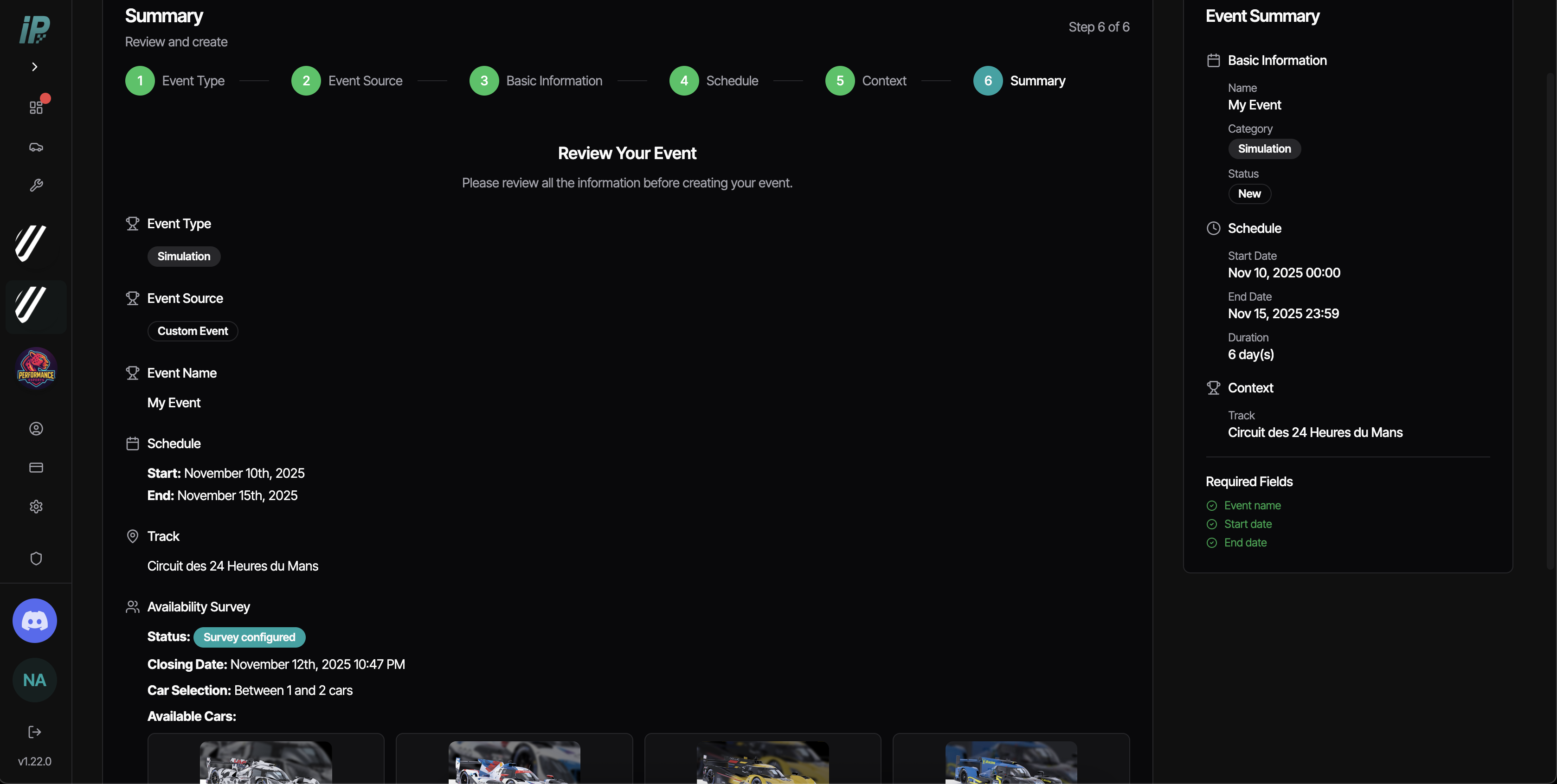The width and height of the screenshot is (1557, 784).
Task: Click the New status badge in Event Summary
Action: tap(1249, 194)
